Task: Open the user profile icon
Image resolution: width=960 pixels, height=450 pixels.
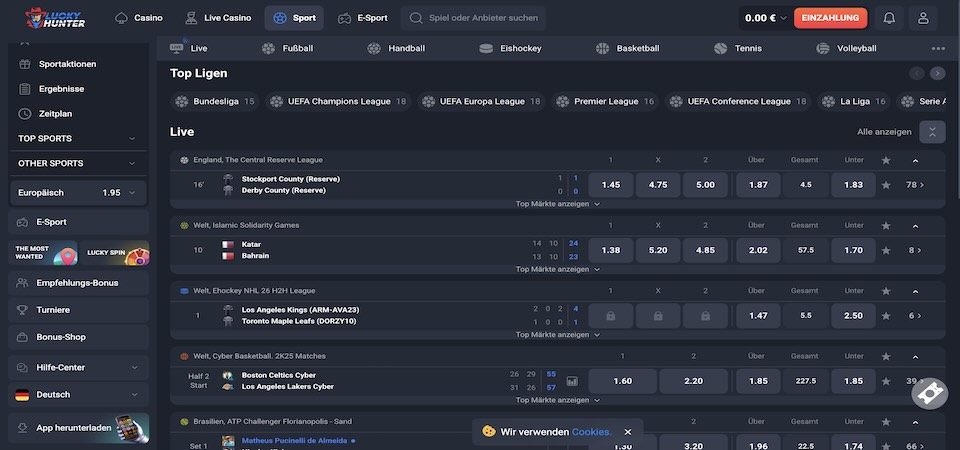Action: [923, 18]
